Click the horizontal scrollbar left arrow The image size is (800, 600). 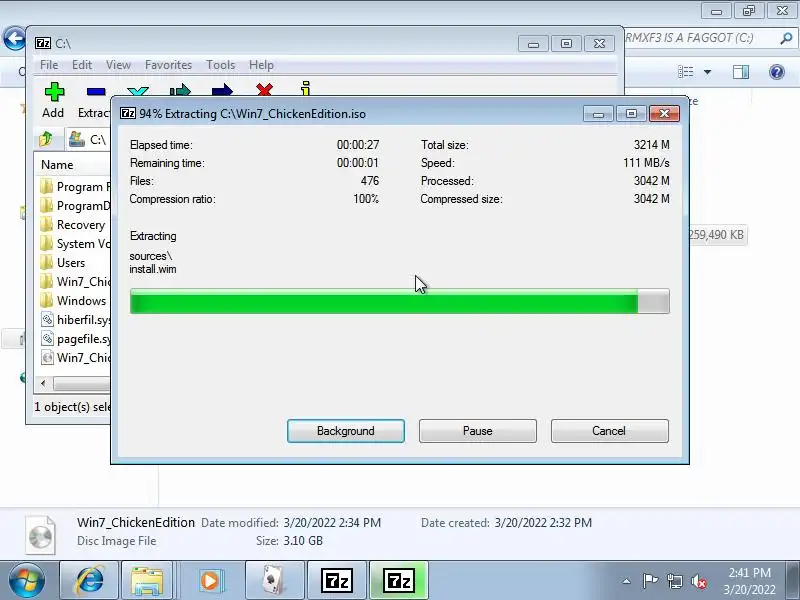pyautogui.click(x=43, y=383)
